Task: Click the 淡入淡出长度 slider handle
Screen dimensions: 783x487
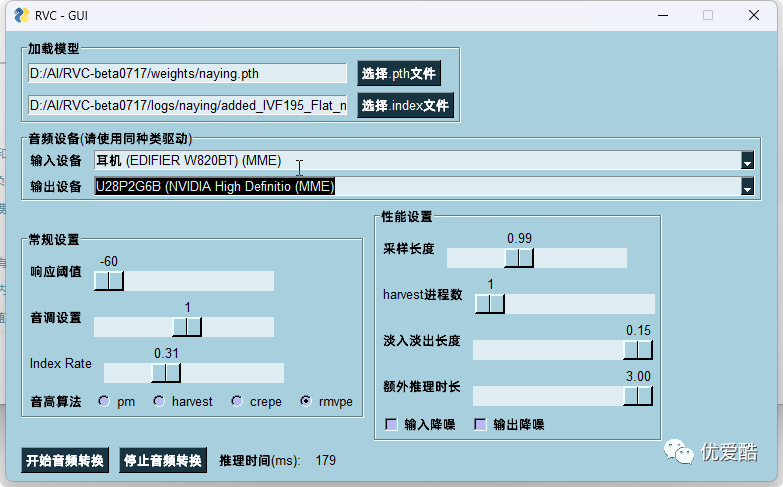Action: 638,350
